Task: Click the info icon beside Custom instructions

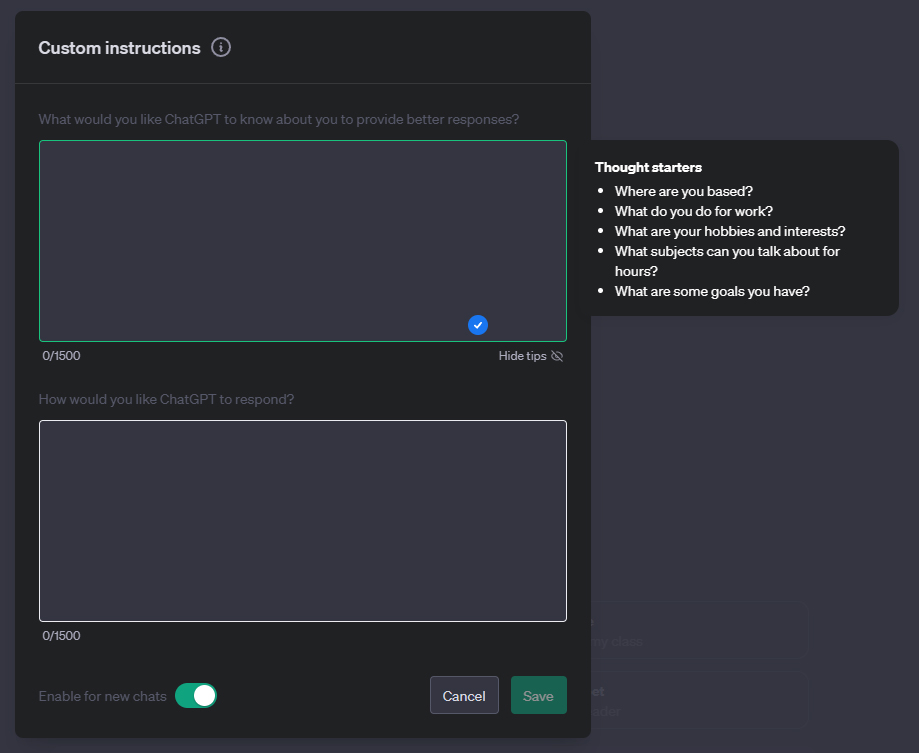Action: pos(221,47)
